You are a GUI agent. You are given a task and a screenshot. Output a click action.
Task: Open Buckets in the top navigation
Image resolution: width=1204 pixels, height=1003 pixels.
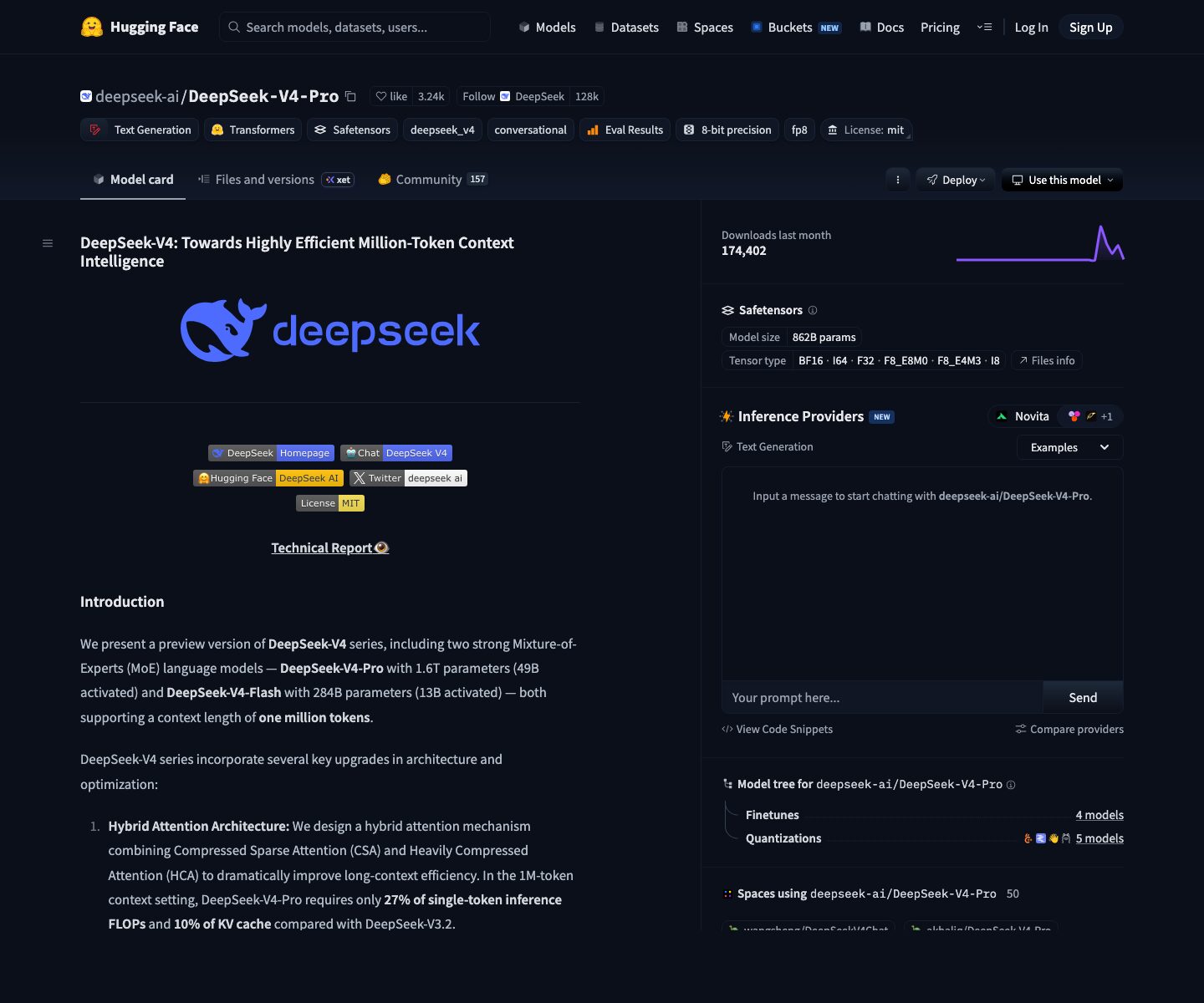click(795, 28)
